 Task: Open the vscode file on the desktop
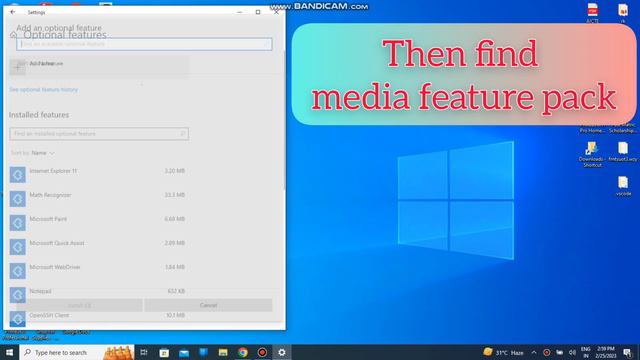[623, 186]
